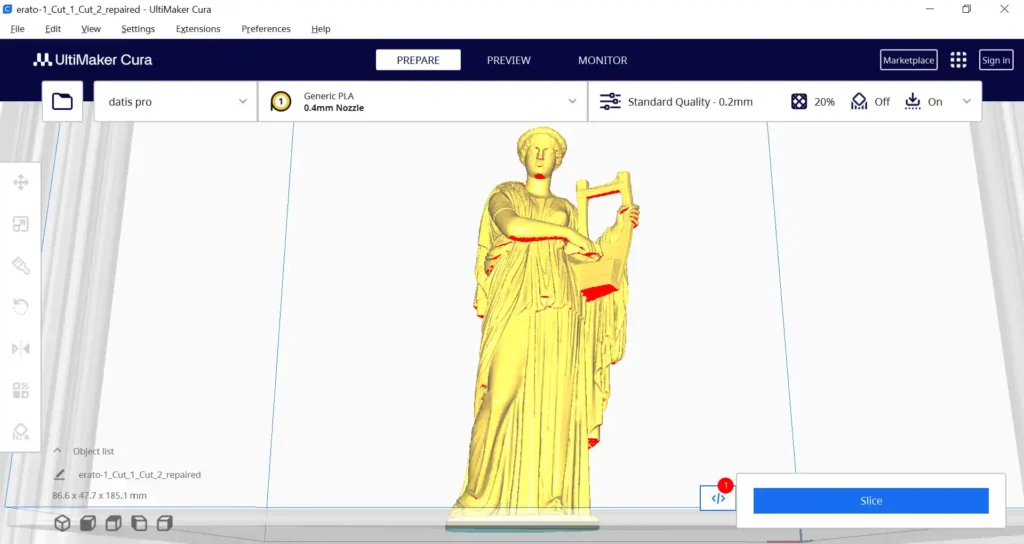Open the Edit menu
The height and width of the screenshot is (544, 1024).
coord(53,29)
